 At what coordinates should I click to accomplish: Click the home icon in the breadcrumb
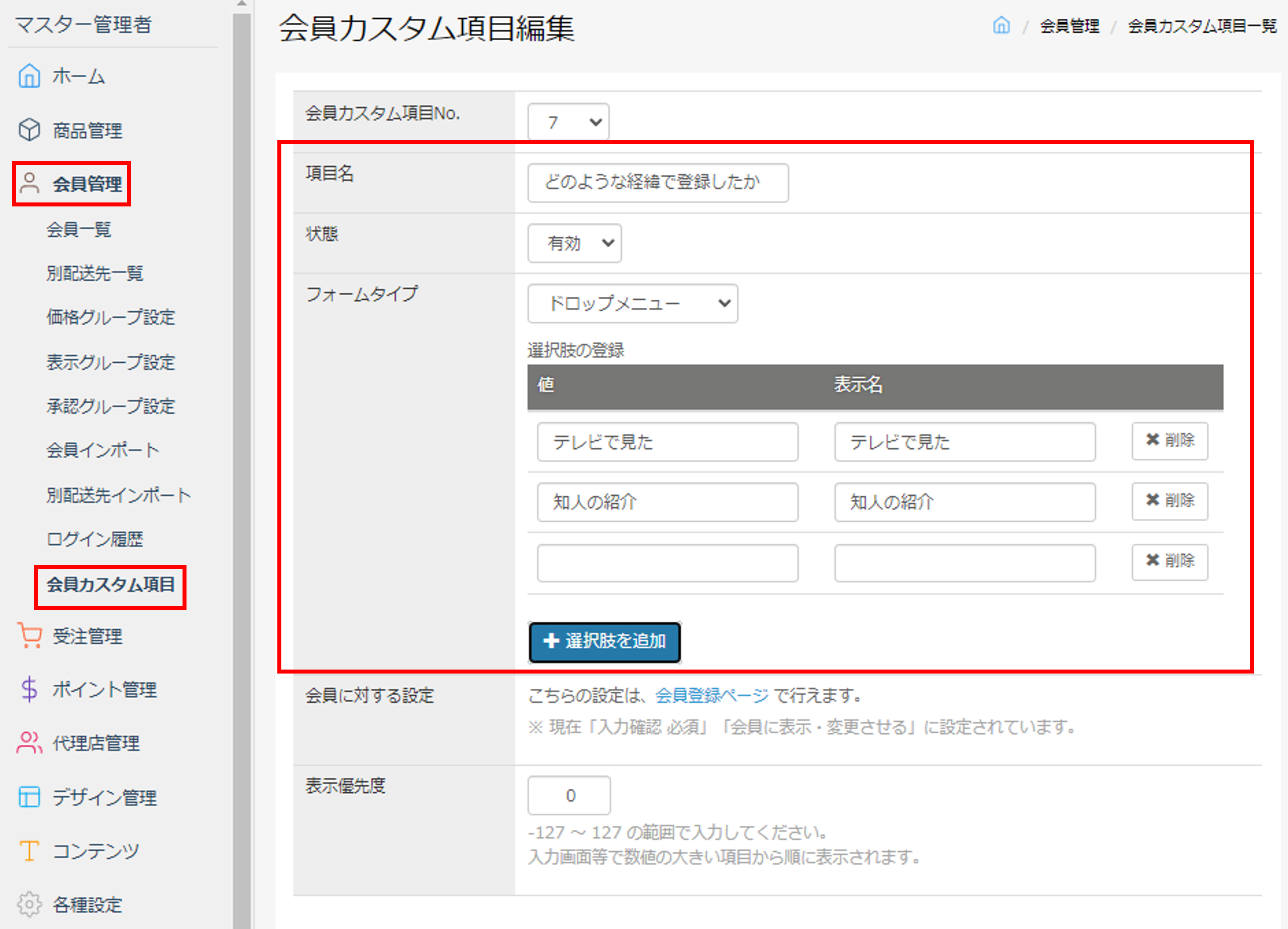[1001, 26]
